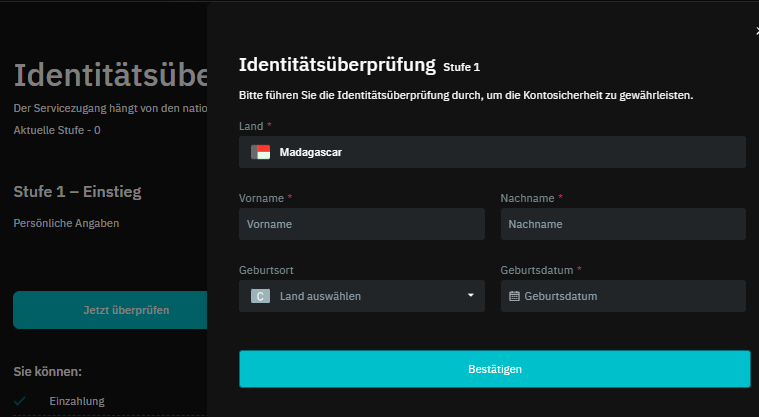Click the checkmark icon beside Einzahlung
Viewport: 759px width, 417px height.
tap(20, 401)
